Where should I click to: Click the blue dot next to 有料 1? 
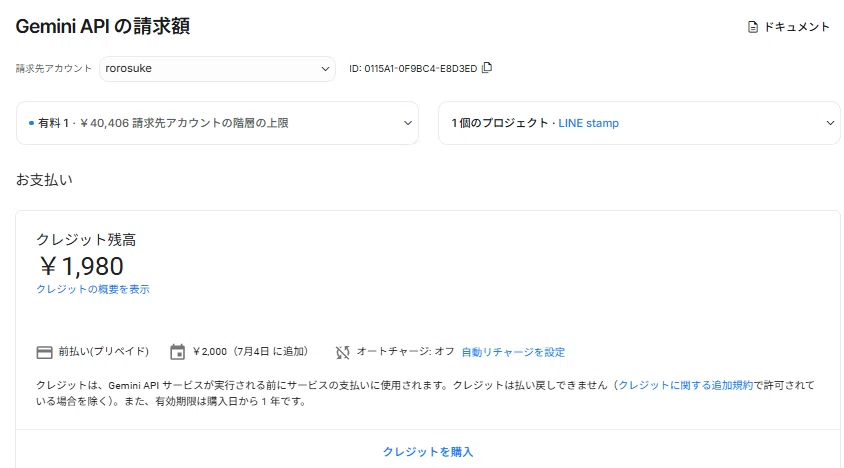click(x=31, y=123)
